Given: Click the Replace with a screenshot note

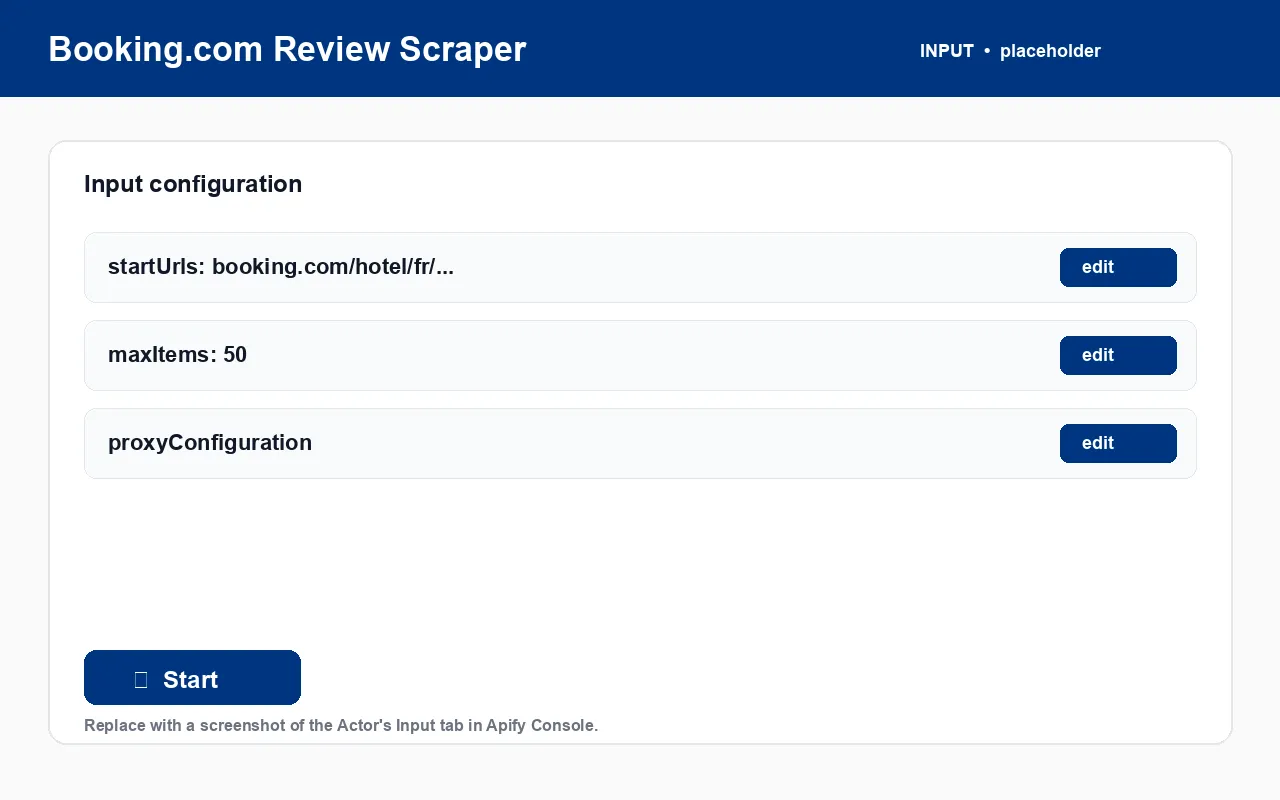Looking at the screenshot, I should [341, 725].
